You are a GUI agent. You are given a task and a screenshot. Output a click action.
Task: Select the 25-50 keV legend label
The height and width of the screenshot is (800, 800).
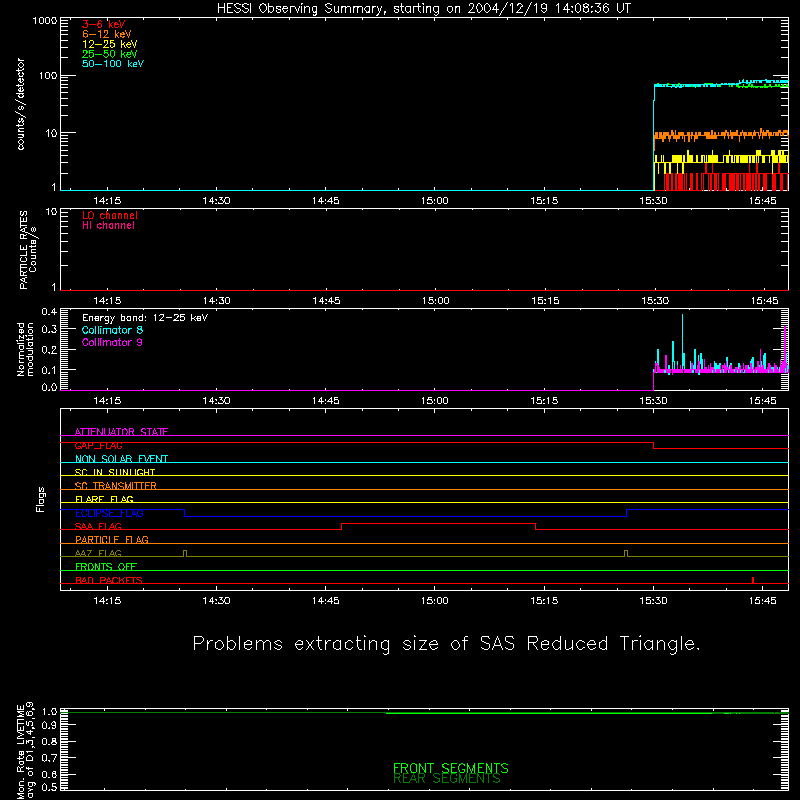pyautogui.click(x=110, y=54)
